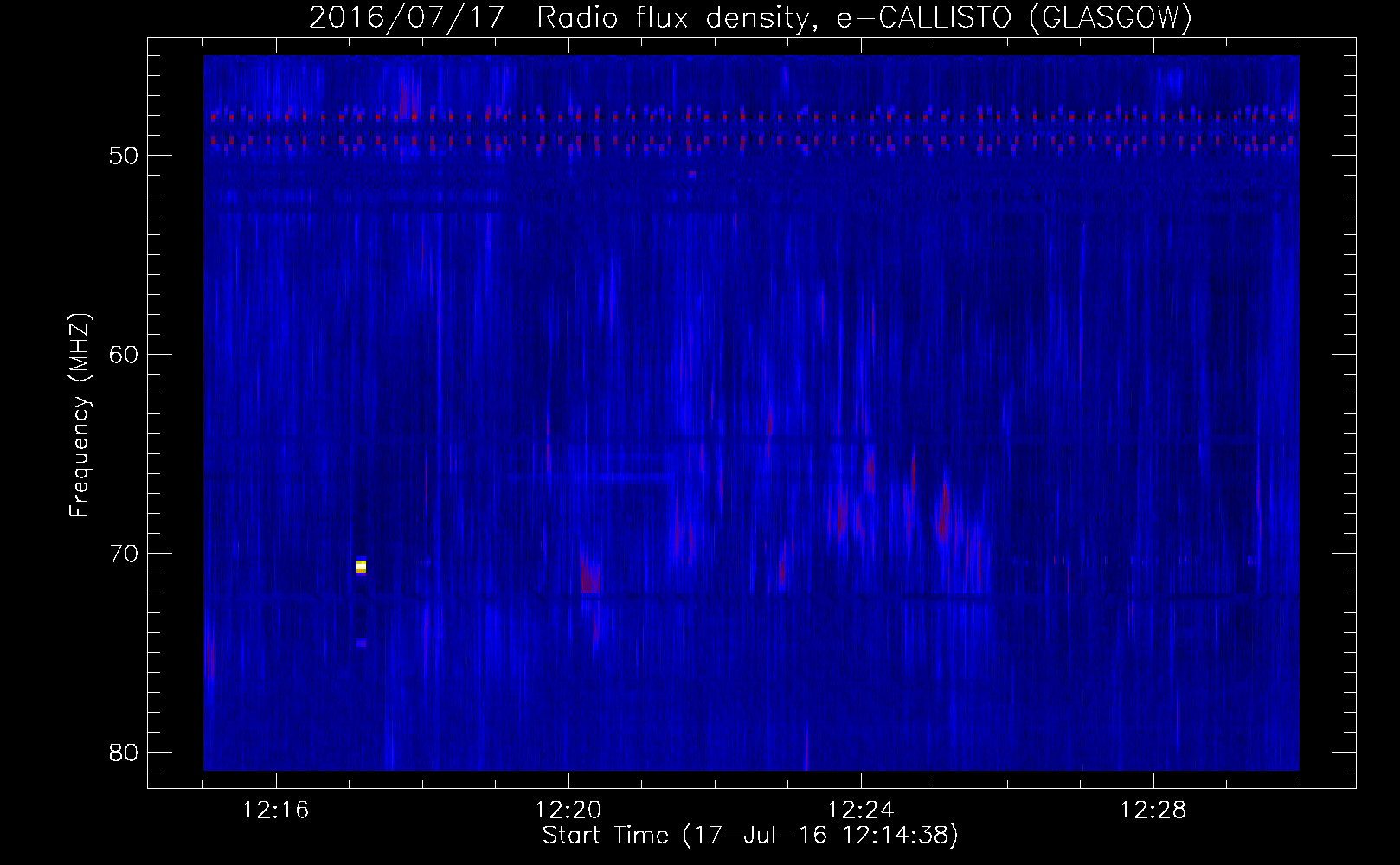Click the 60 frequency tick label
The height and width of the screenshot is (865, 1400).
[124, 355]
